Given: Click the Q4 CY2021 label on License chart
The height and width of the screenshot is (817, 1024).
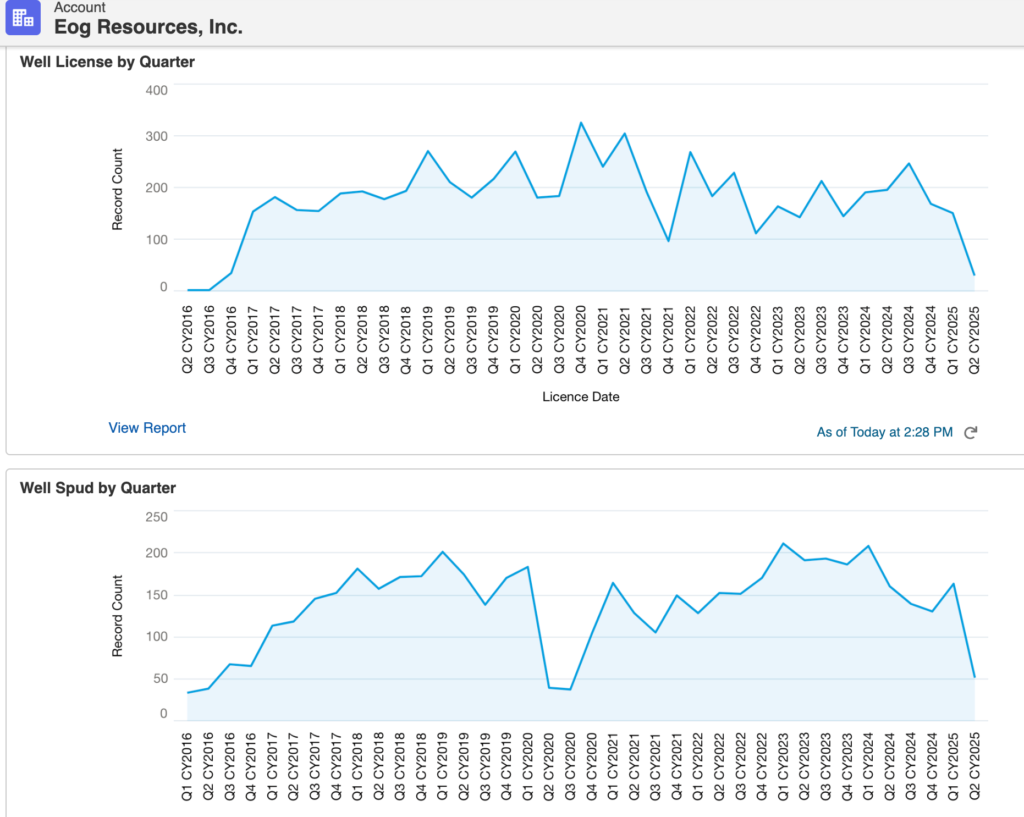Looking at the screenshot, I should coord(668,340).
